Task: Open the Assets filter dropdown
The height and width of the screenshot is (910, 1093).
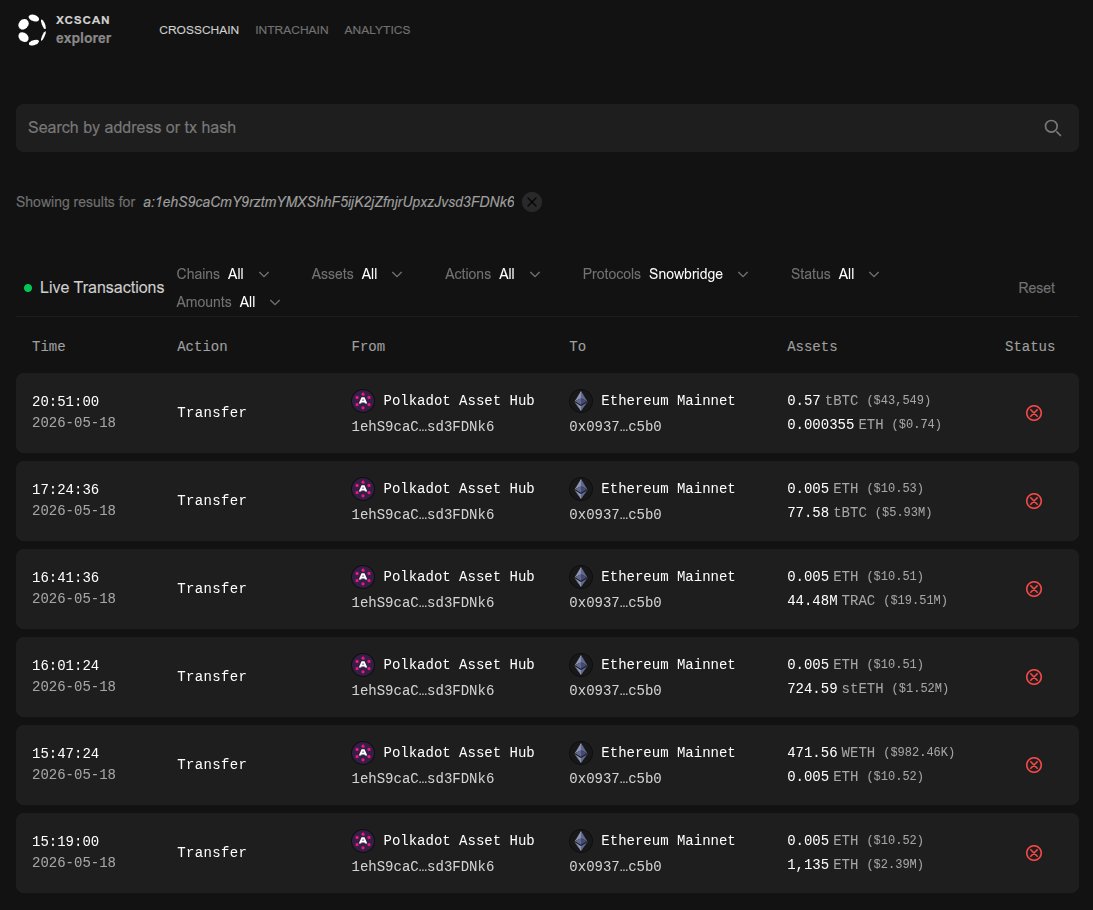Action: pos(357,274)
